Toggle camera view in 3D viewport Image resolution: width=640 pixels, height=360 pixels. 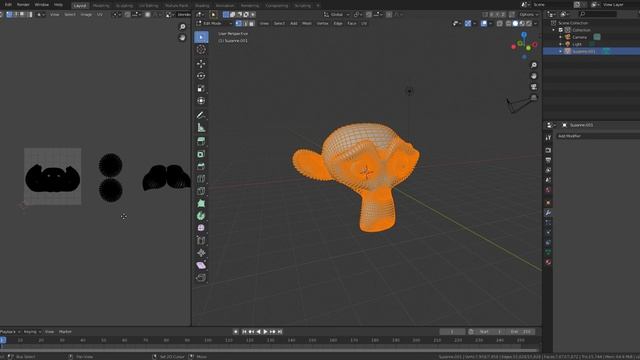(x=533, y=87)
